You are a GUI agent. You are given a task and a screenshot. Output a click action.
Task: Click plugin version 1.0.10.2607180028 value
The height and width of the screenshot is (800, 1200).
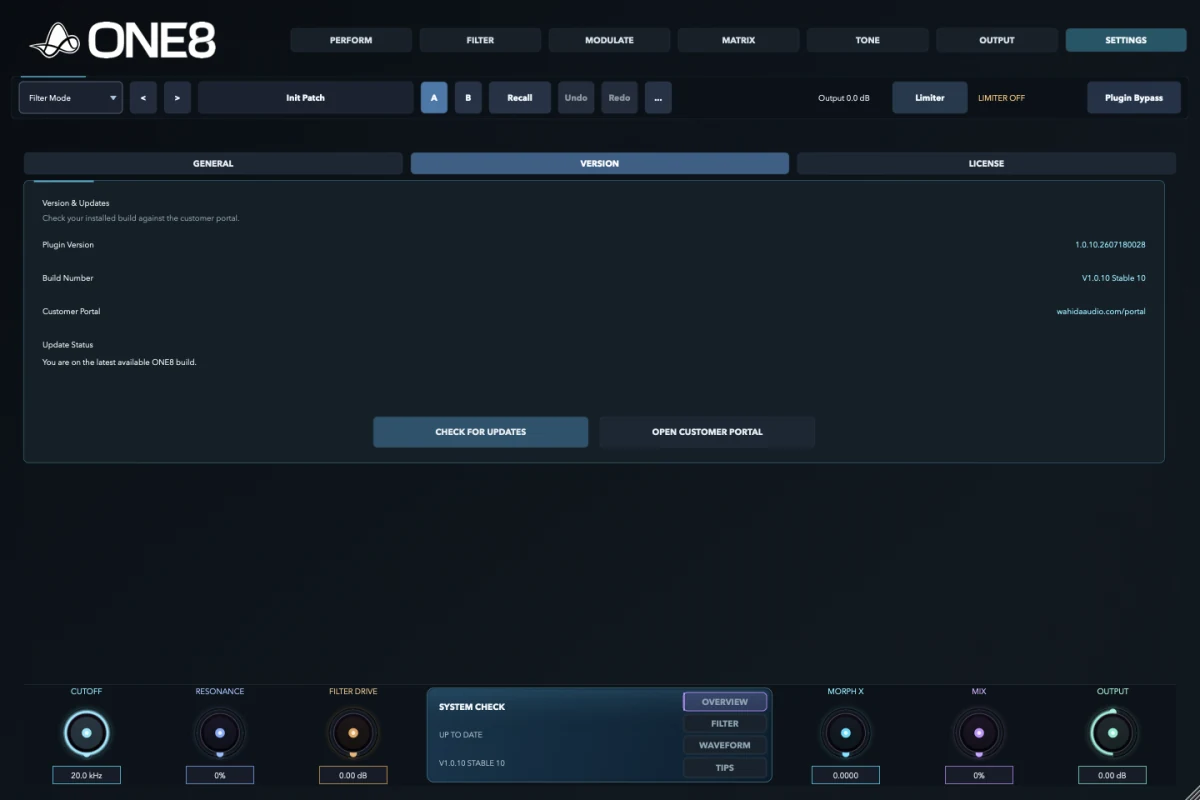pos(1110,245)
